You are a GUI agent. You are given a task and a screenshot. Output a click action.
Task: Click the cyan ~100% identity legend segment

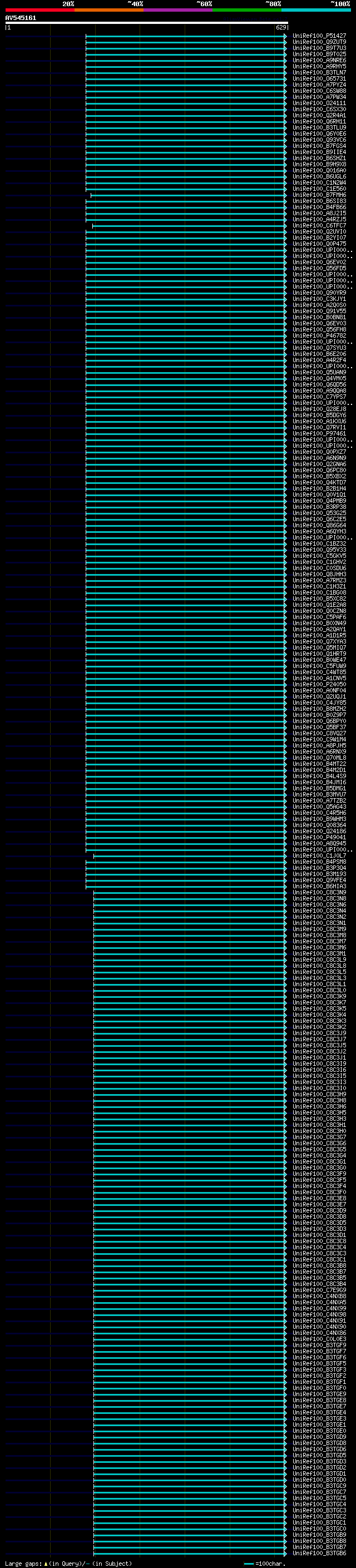pyautogui.click(x=316, y=10)
